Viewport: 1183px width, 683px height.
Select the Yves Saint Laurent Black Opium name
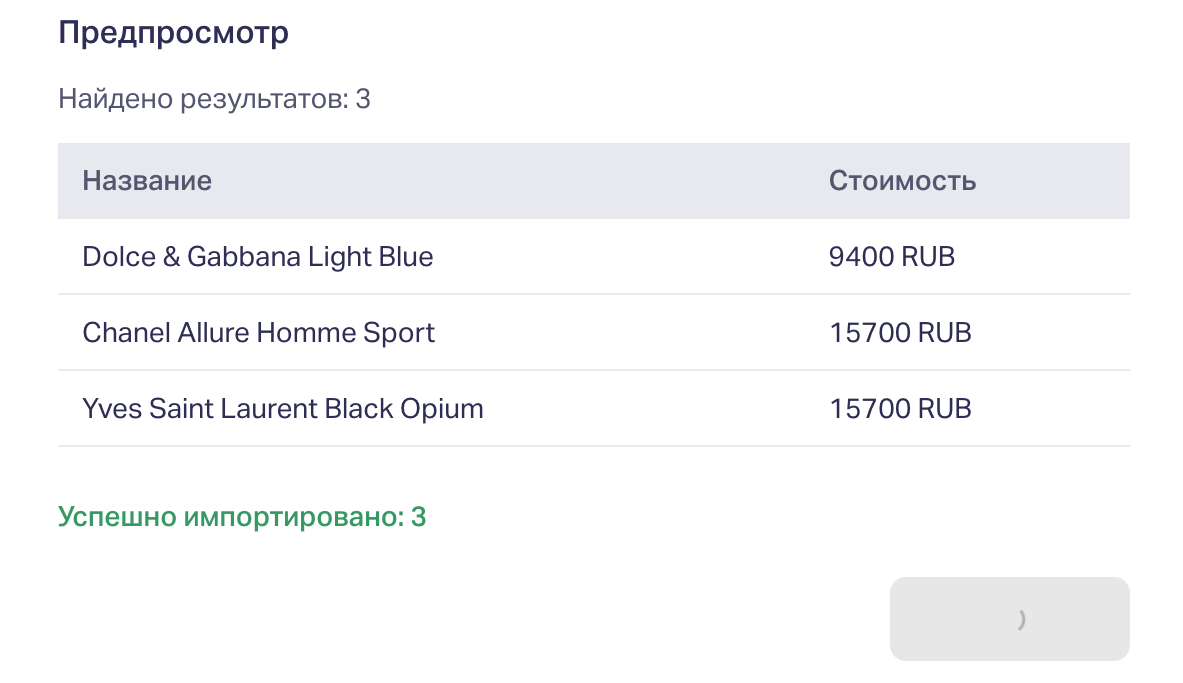coord(282,409)
